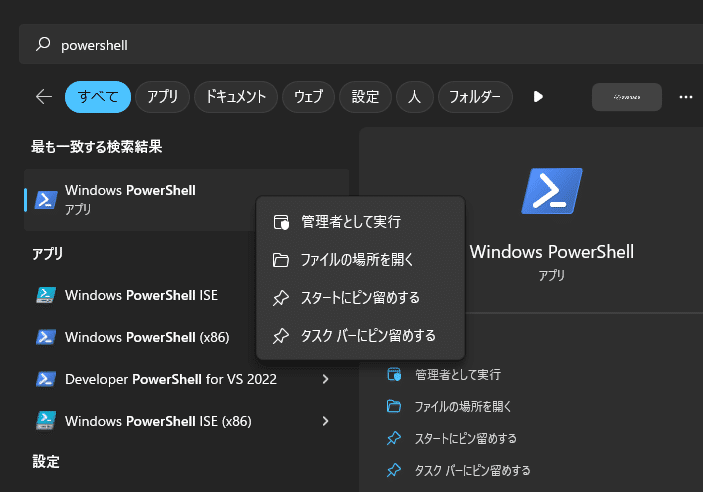The height and width of the screenshot is (492, 703).
Task: Click the blue shield icon in the preview pane
Action: click(x=394, y=374)
